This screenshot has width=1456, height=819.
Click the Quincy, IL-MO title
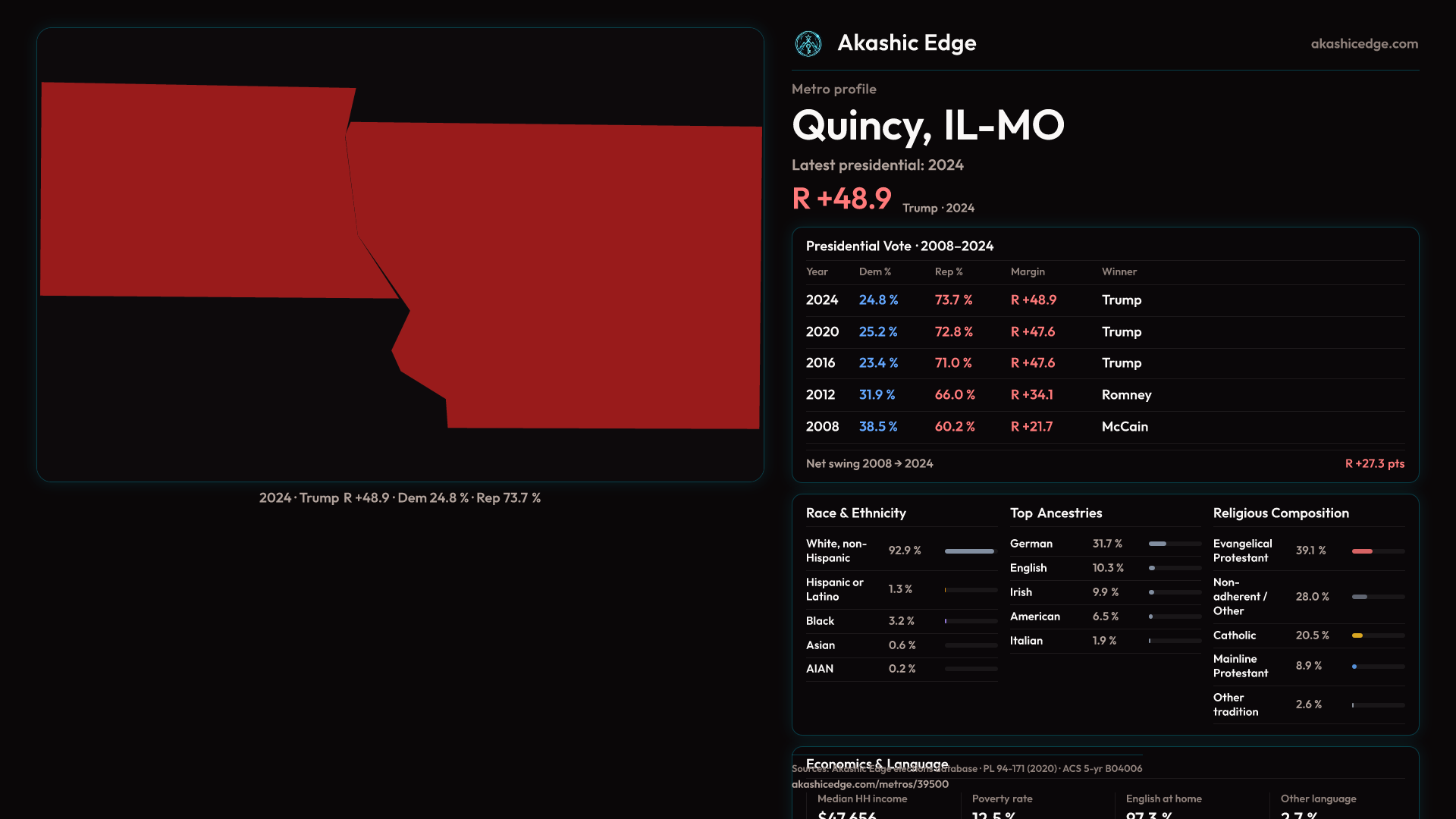point(927,125)
